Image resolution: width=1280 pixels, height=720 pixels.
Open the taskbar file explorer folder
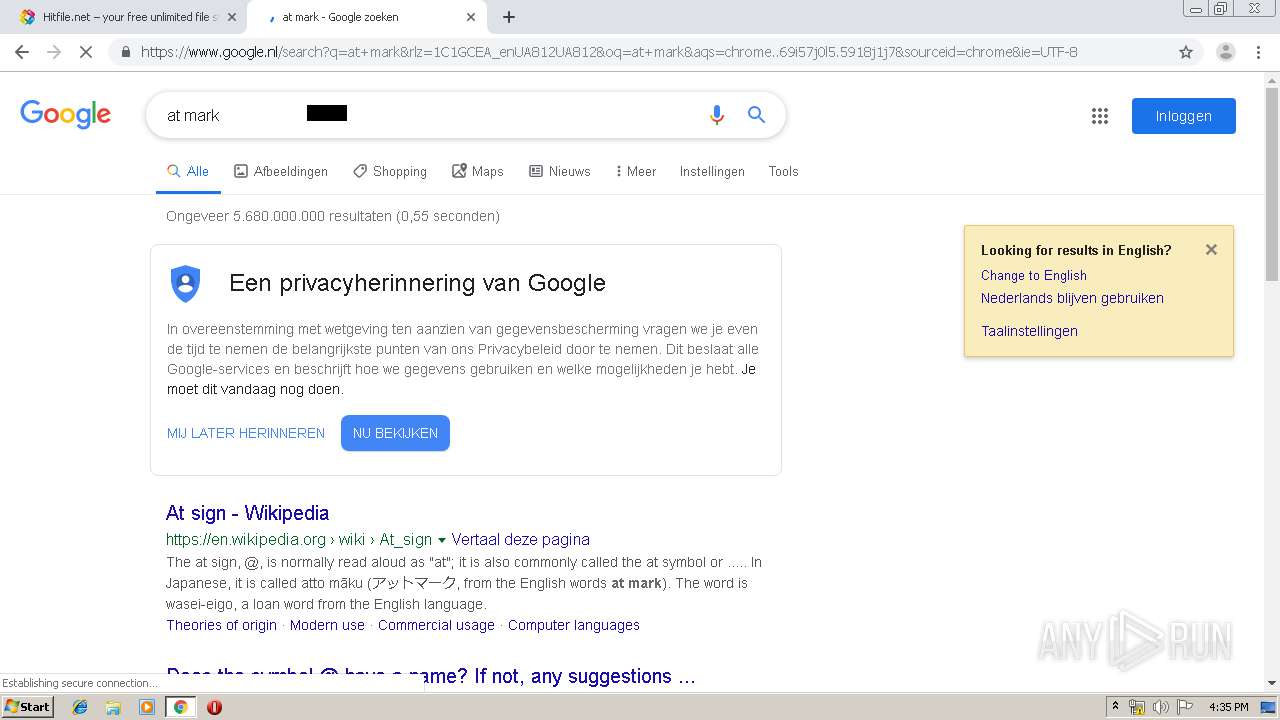113,707
